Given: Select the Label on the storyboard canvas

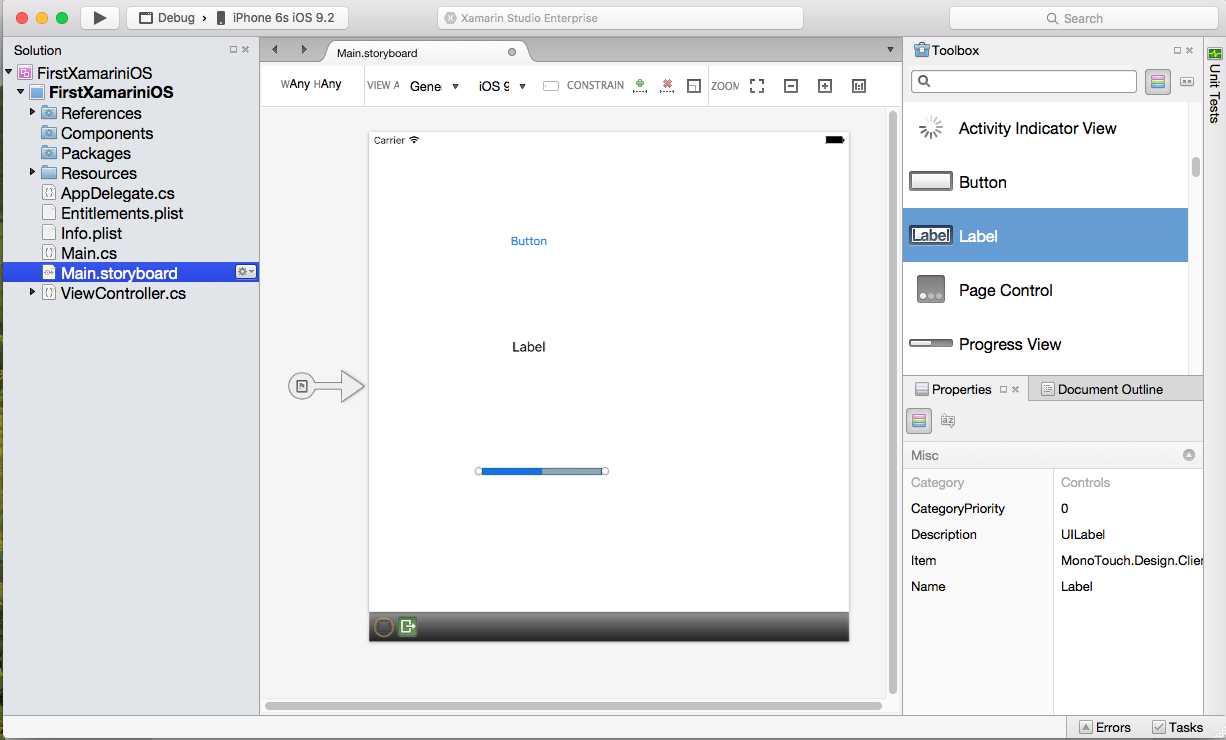Looking at the screenshot, I should 529,347.
